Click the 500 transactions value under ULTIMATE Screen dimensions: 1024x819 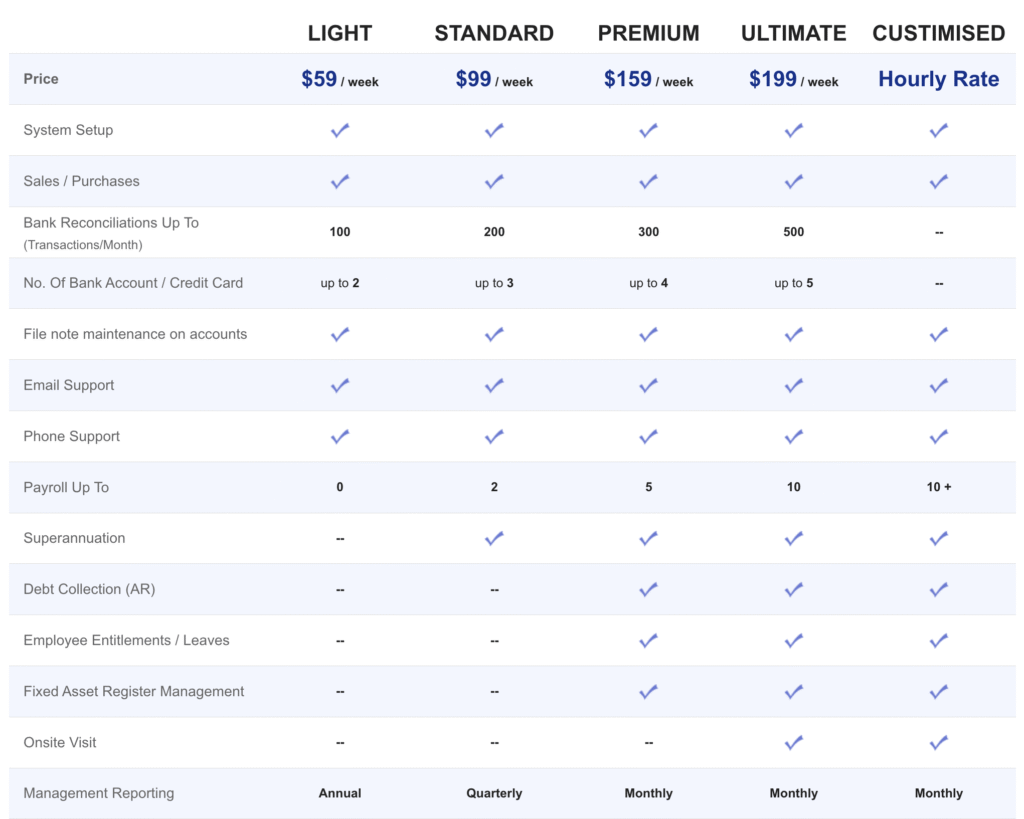coord(794,232)
